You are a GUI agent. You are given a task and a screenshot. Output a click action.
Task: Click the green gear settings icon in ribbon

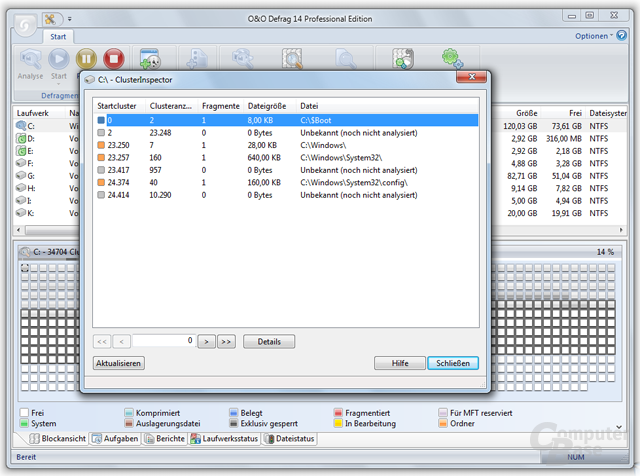(452, 59)
